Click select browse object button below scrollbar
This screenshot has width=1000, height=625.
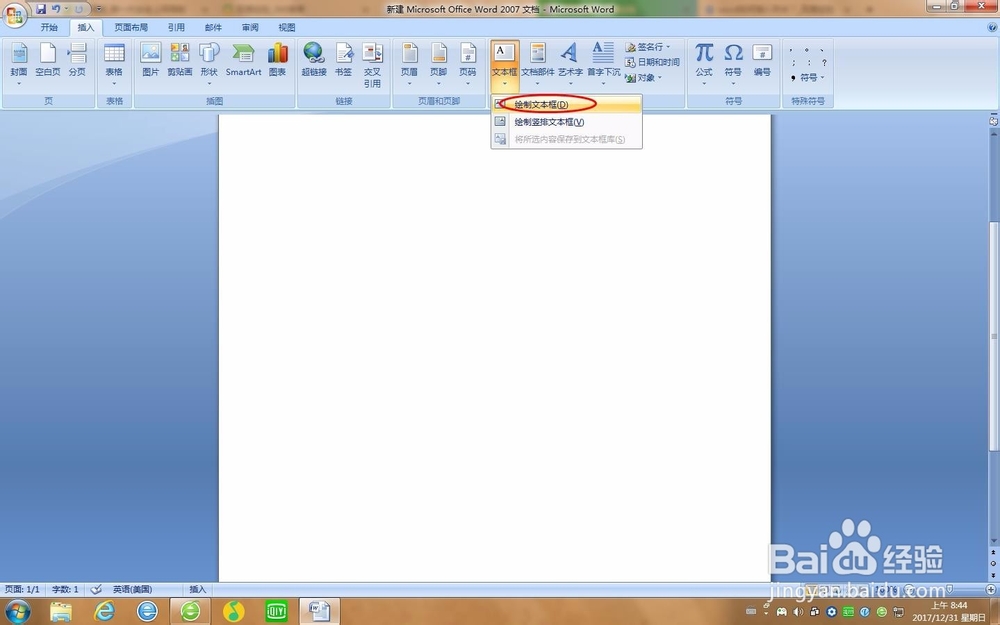tap(994, 564)
